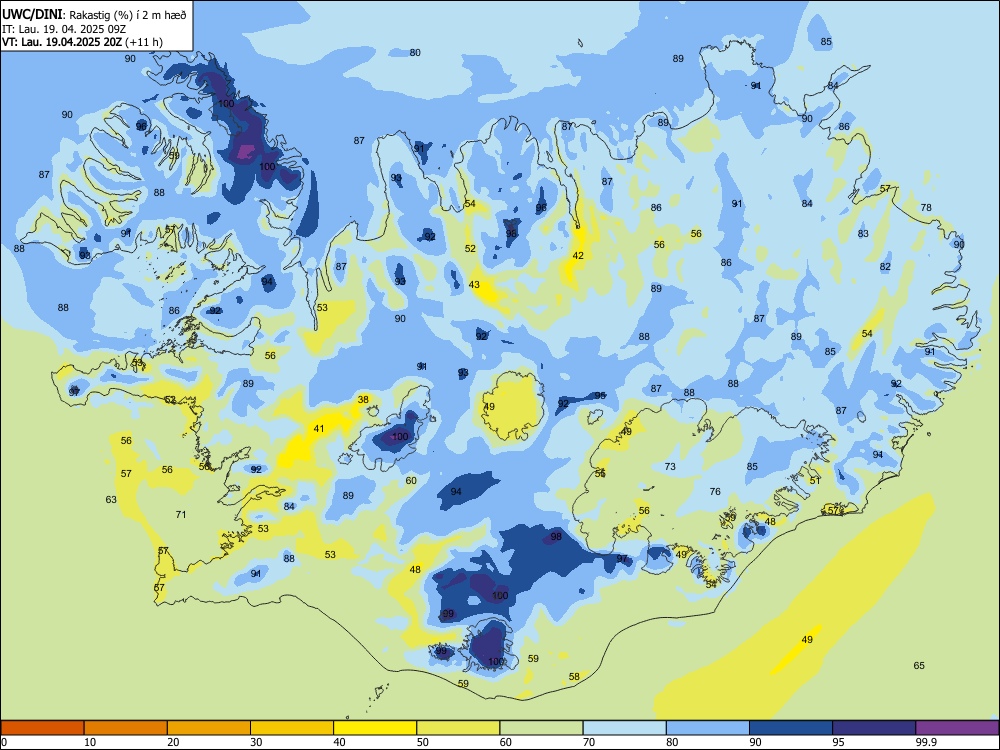Click the humidity value 78 off the east coast
The height and width of the screenshot is (750, 1000).
point(926,208)
